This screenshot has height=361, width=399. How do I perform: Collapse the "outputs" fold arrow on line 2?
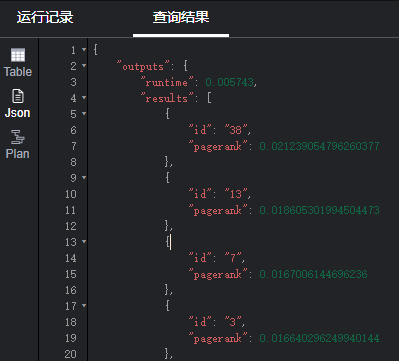(x=84, y=66)
